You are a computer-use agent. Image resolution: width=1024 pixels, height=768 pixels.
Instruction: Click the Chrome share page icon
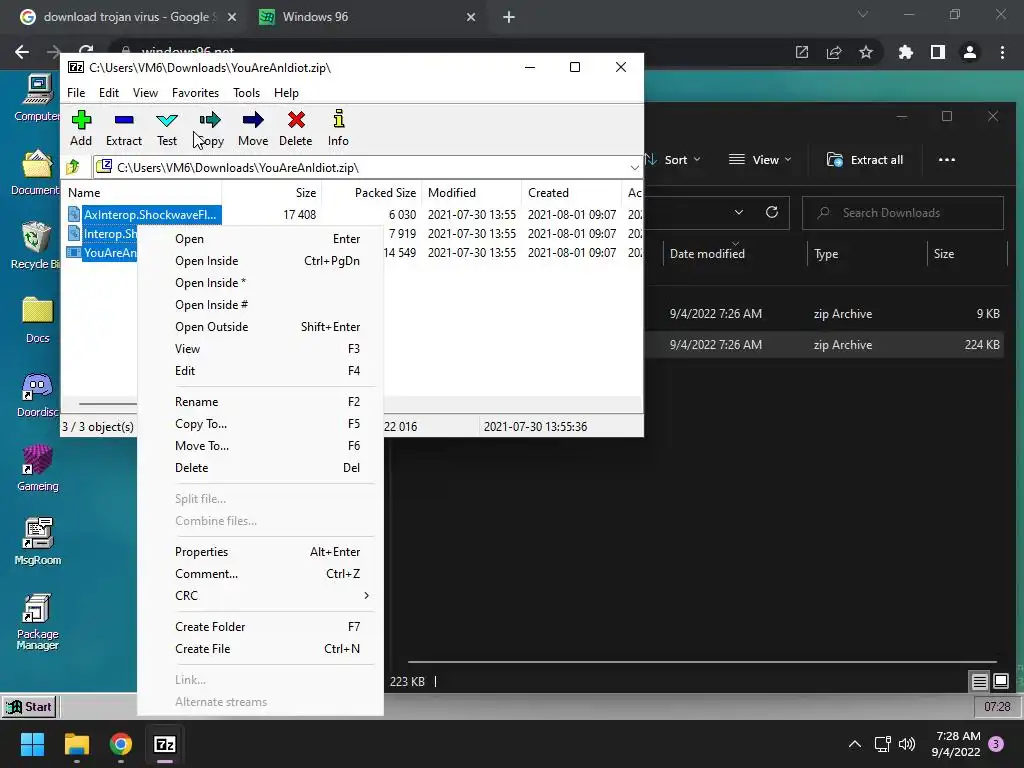[x=834, y=52]
